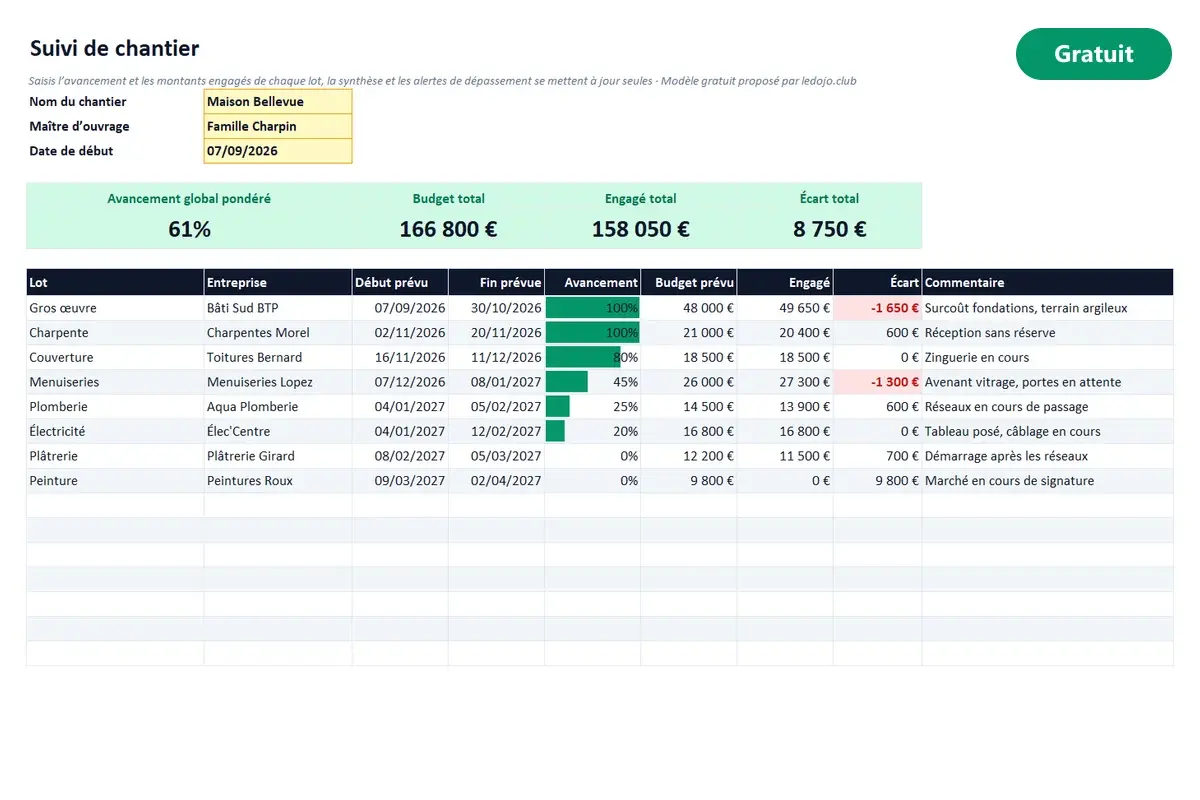The width and height of the screenshot is (1200, 800).
Task: Click the Entreprise column header
Action: 278,283
